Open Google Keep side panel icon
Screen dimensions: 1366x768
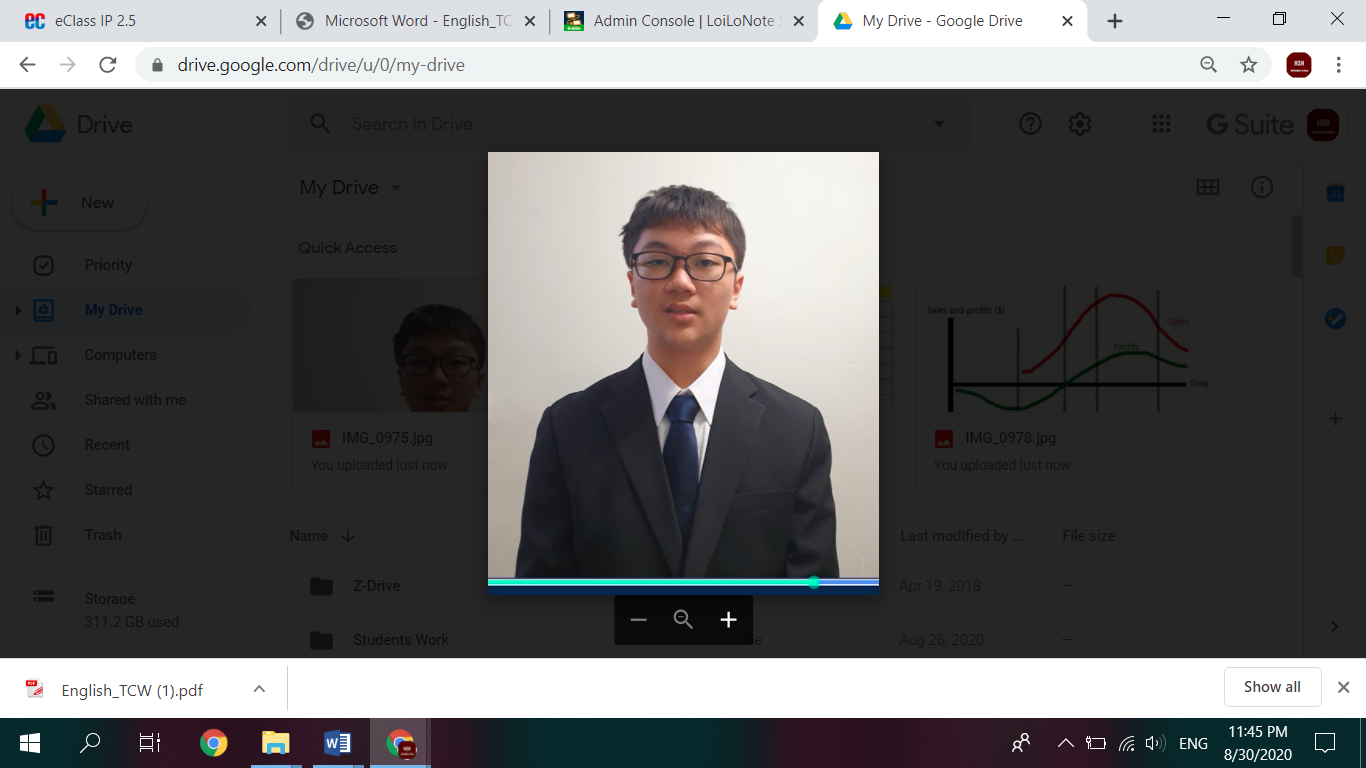pyautogui.click(x=1335, y=256)
